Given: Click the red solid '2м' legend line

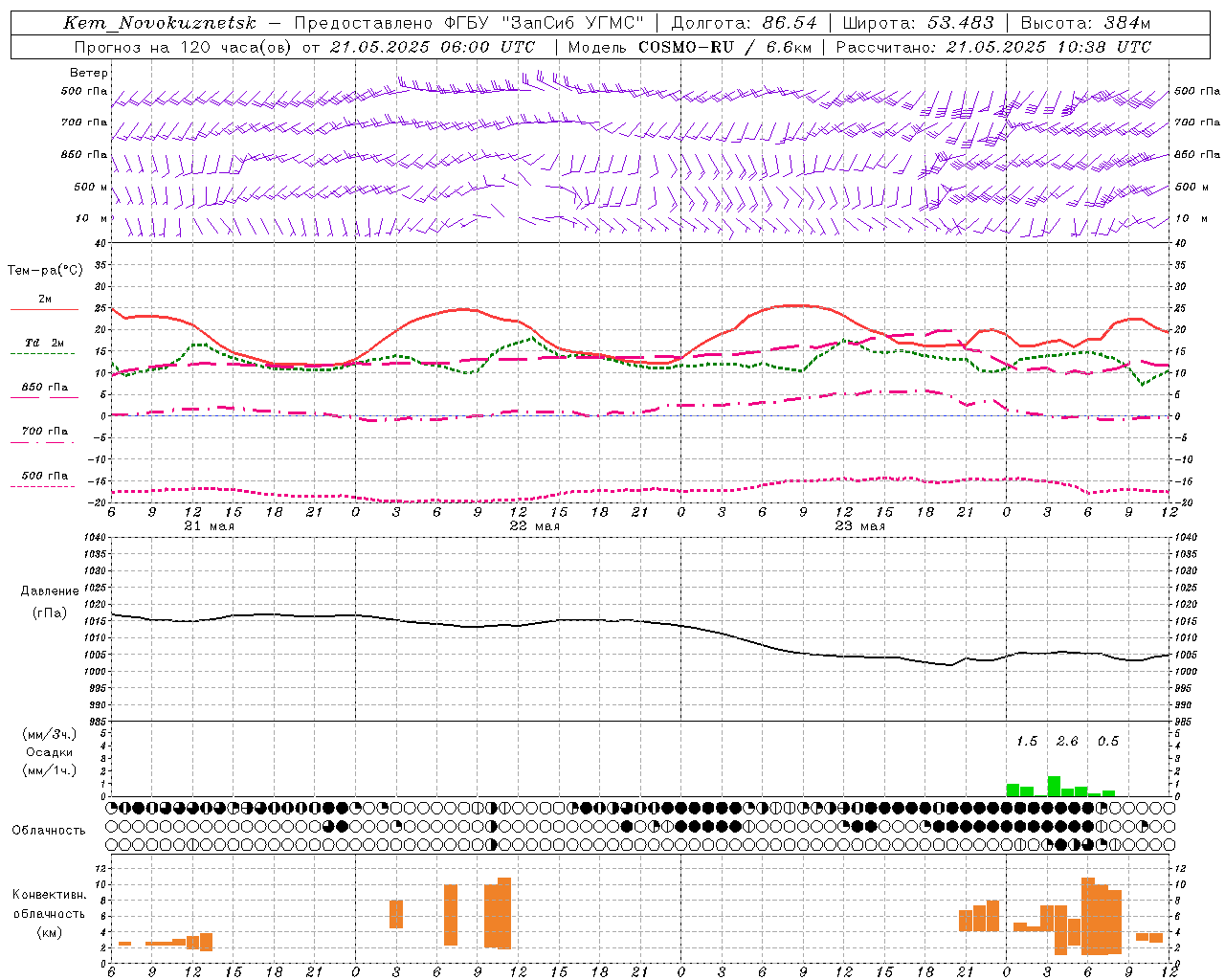Looking at the screenshot, I should tap(44, 309).
